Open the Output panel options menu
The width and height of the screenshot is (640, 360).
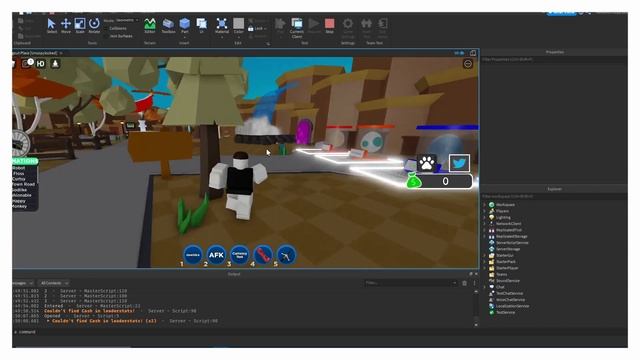pyautogui.click(x=474, y=283)
